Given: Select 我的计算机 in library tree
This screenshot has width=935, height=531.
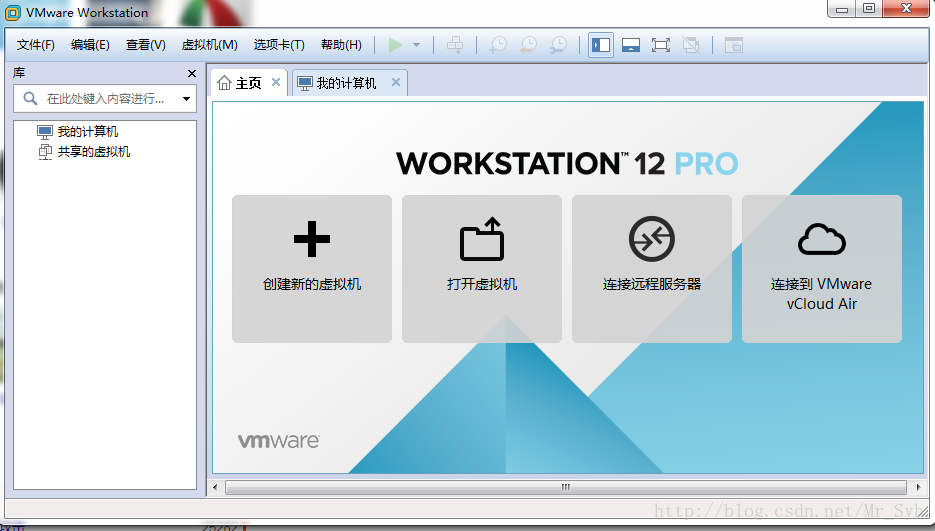Looking at the screenshot, I should tap(78, 131).
